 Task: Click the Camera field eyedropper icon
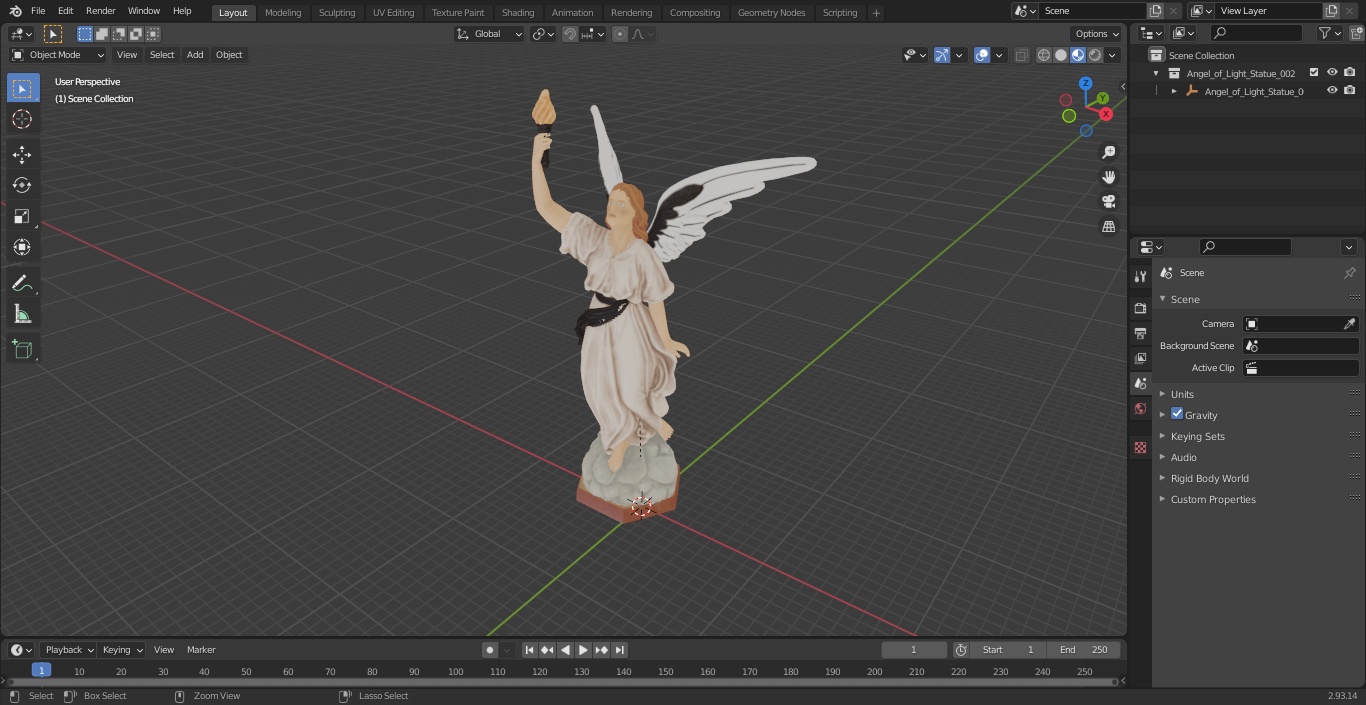pyautogui.click(x=1349, y=324)
